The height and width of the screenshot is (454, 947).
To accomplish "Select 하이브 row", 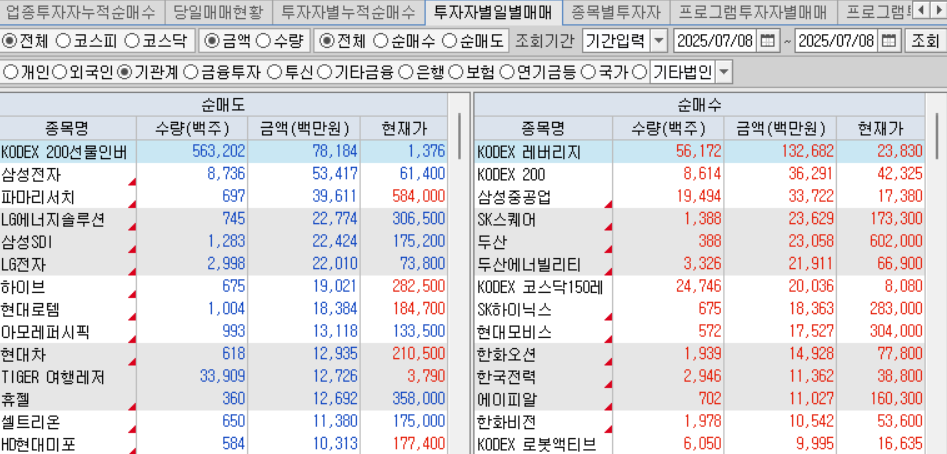I will point(223,287).
